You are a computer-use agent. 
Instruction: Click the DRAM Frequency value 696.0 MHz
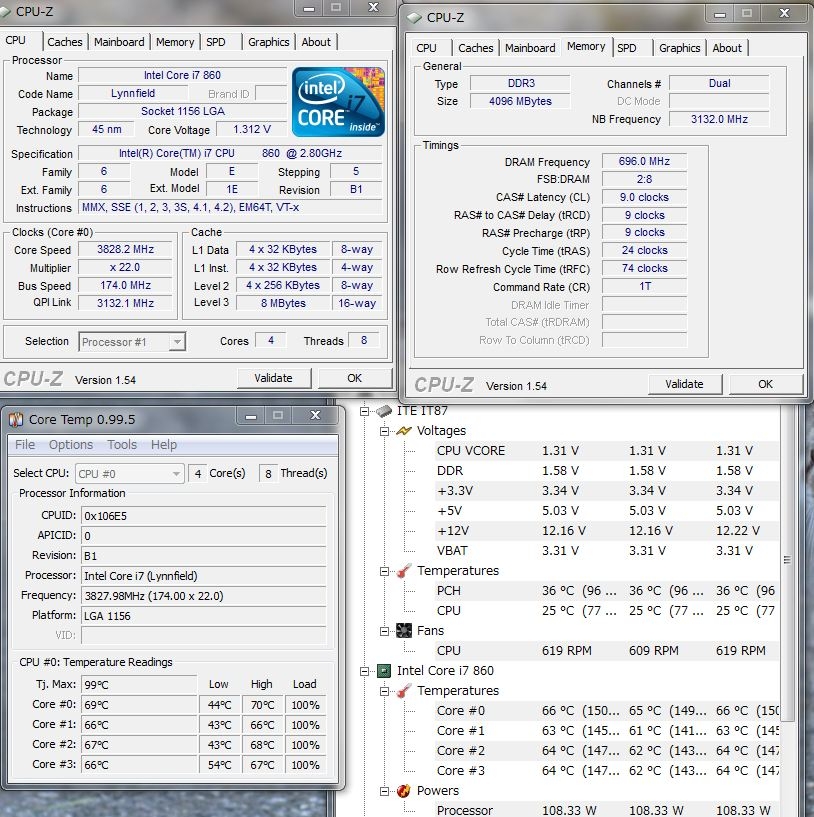click(x=644, y=162)
